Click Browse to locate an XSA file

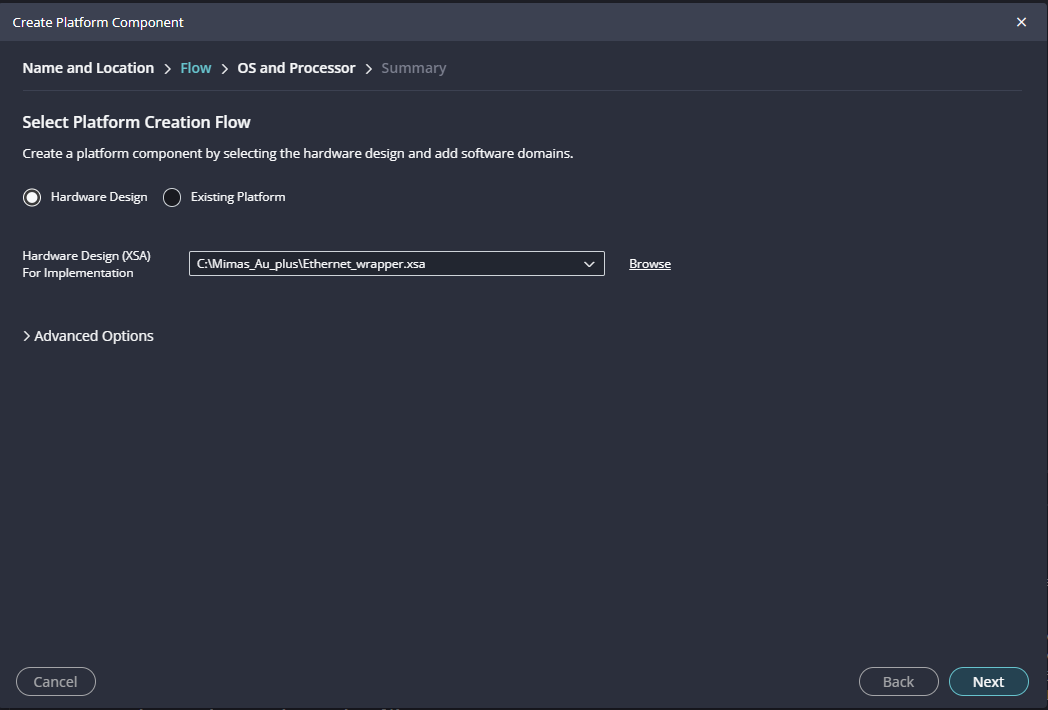tap(650, 264)
